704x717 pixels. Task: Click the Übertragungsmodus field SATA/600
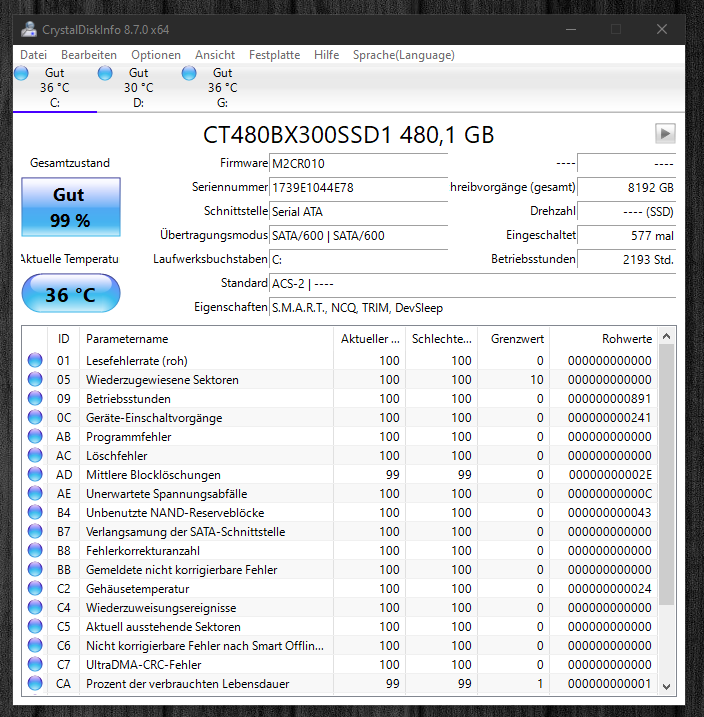click(x=358, y=235)
